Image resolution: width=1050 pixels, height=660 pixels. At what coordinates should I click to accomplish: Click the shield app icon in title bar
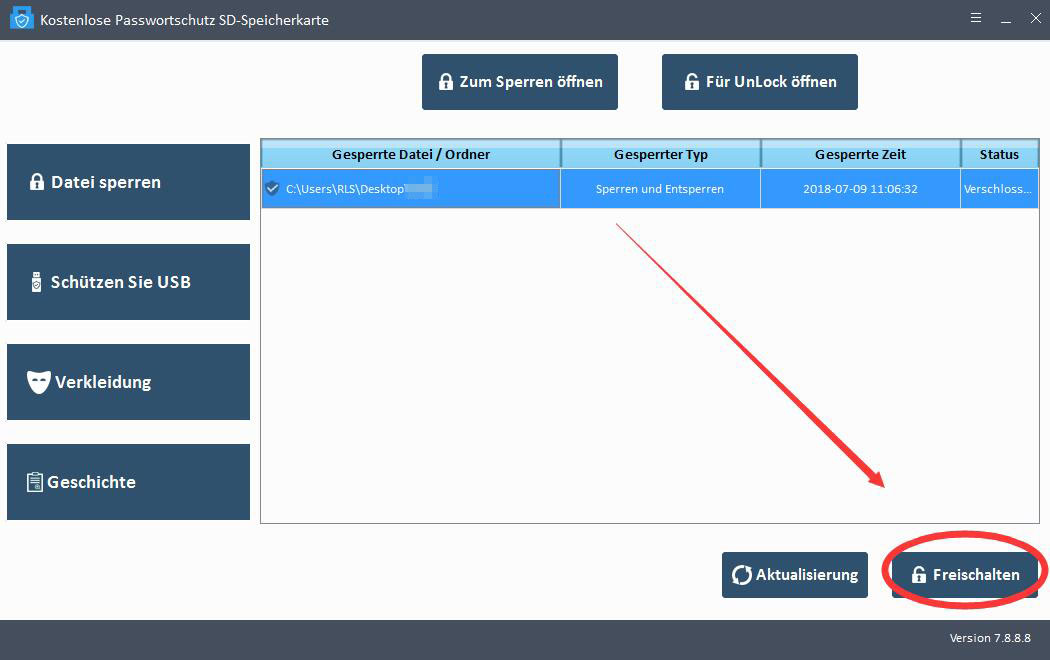pos(22,19)
